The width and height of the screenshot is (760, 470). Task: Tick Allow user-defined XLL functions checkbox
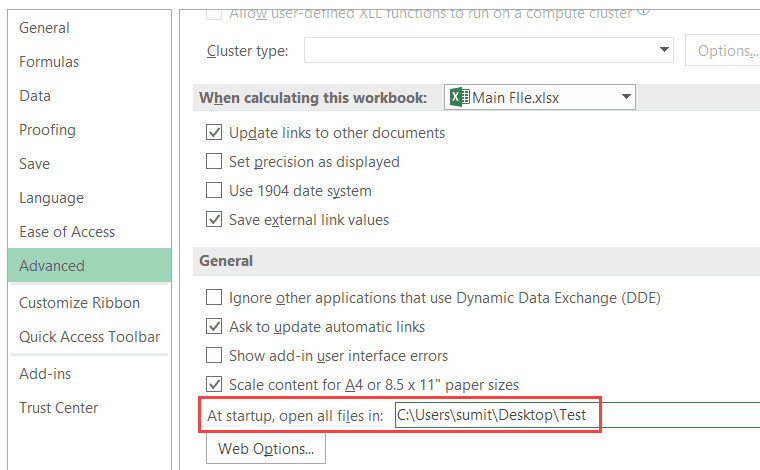point(214,13)
